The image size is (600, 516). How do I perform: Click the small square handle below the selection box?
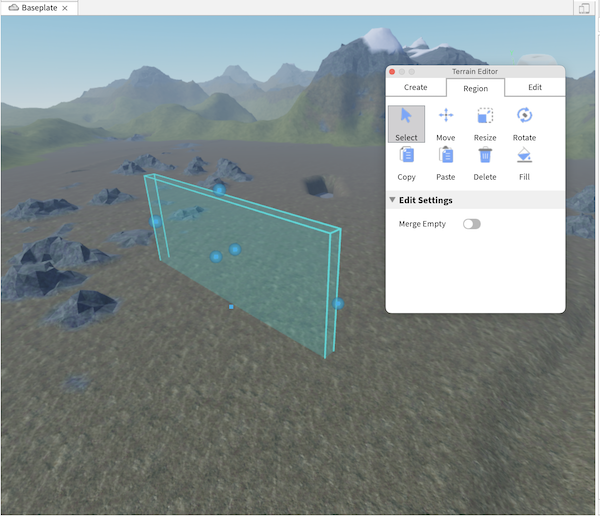(231, 307)
